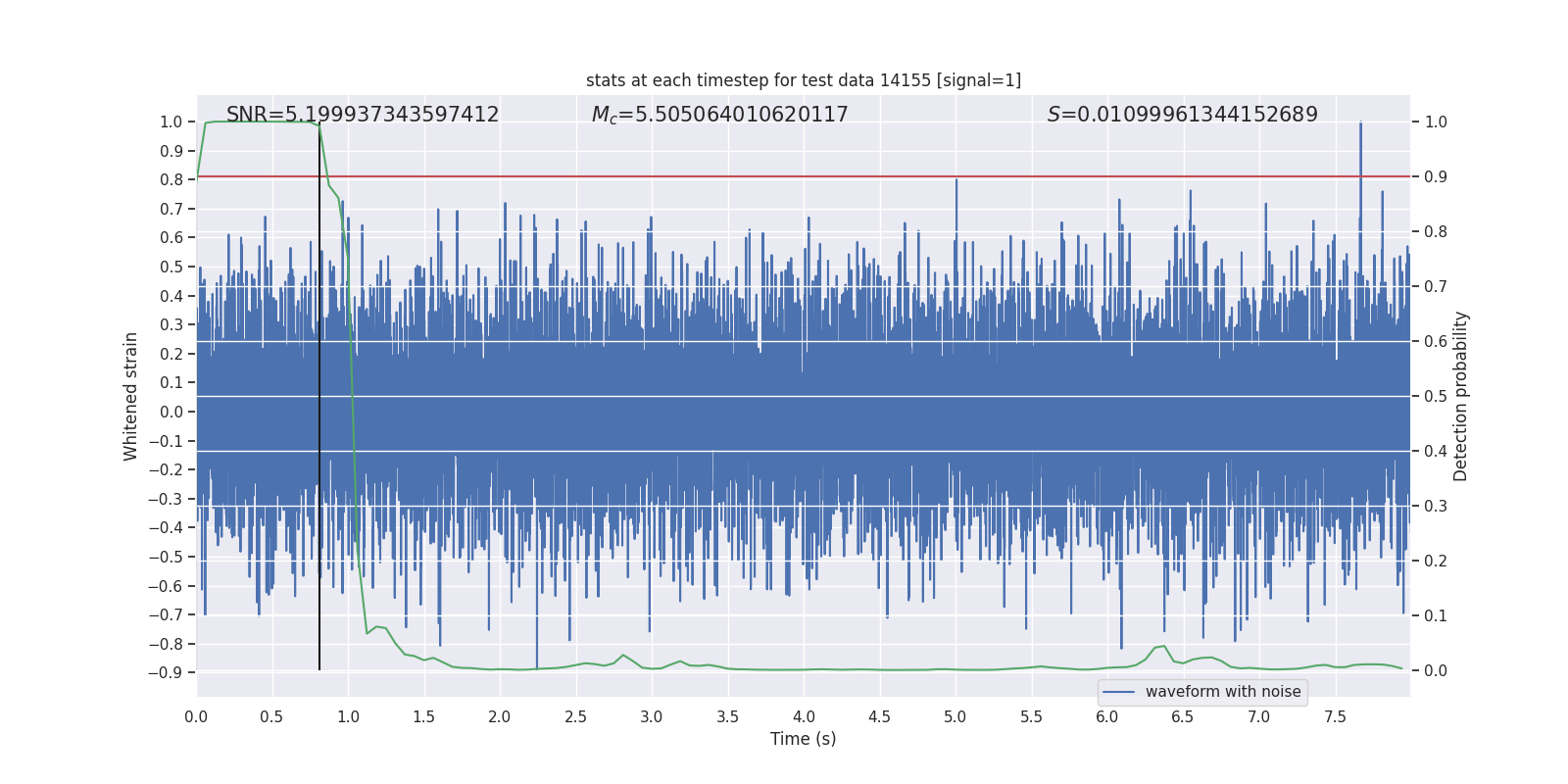The image size is (1568, 784).
Task: Click the red horizontal threshold line at 6.0 s
Action: pos(1107,176)
